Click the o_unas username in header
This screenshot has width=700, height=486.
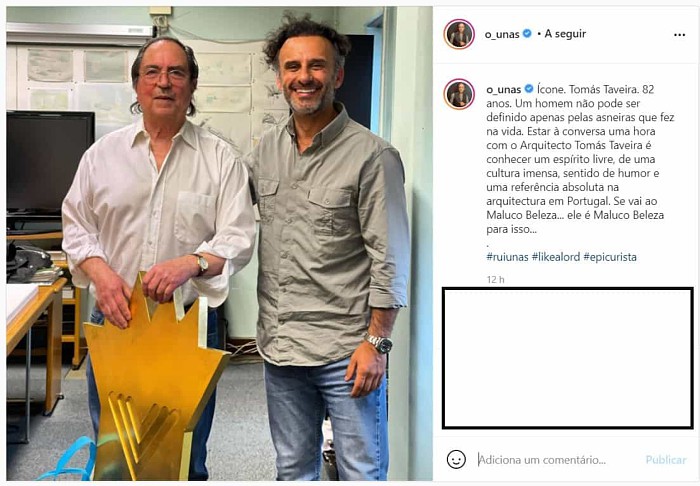[x=502, y=34]
